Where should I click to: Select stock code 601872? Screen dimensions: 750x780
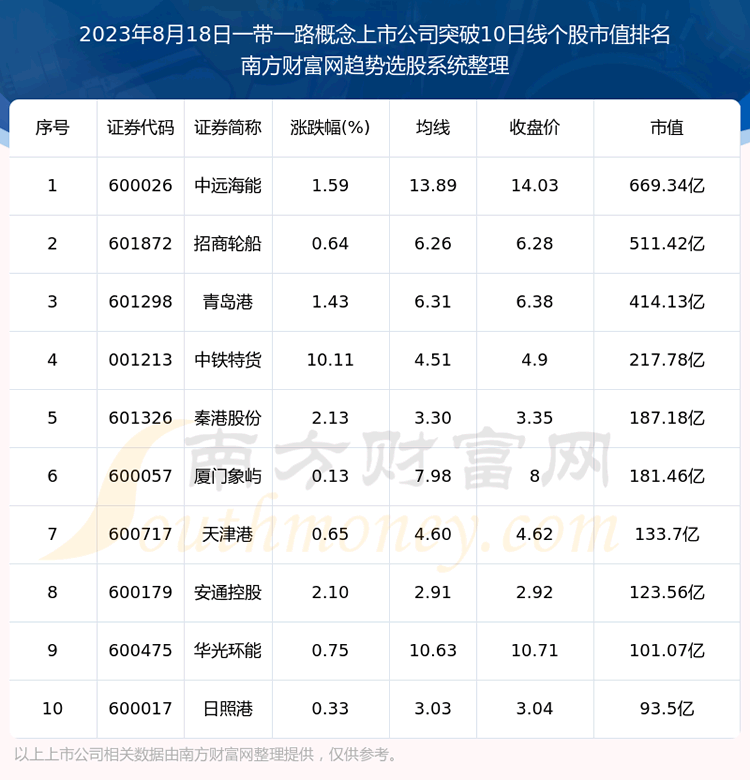point(140,244)
